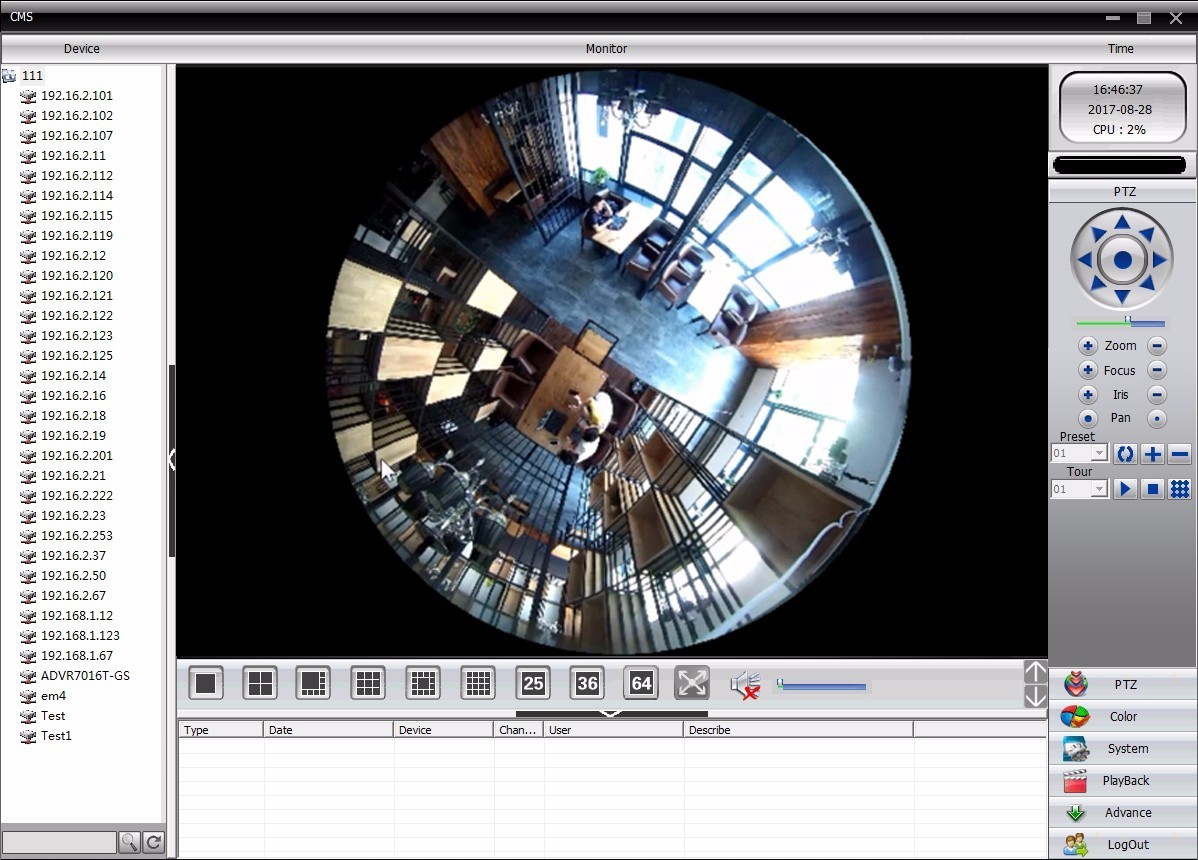This screenshot has height=860, width=1198.
Task: Select device 192.168.1.123
Action: point(80,635)
